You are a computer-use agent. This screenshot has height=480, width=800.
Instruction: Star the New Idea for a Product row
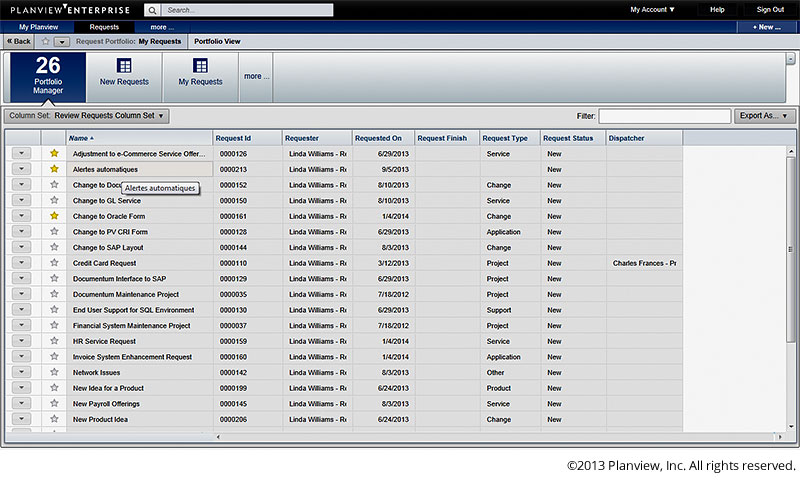[54, 388]
